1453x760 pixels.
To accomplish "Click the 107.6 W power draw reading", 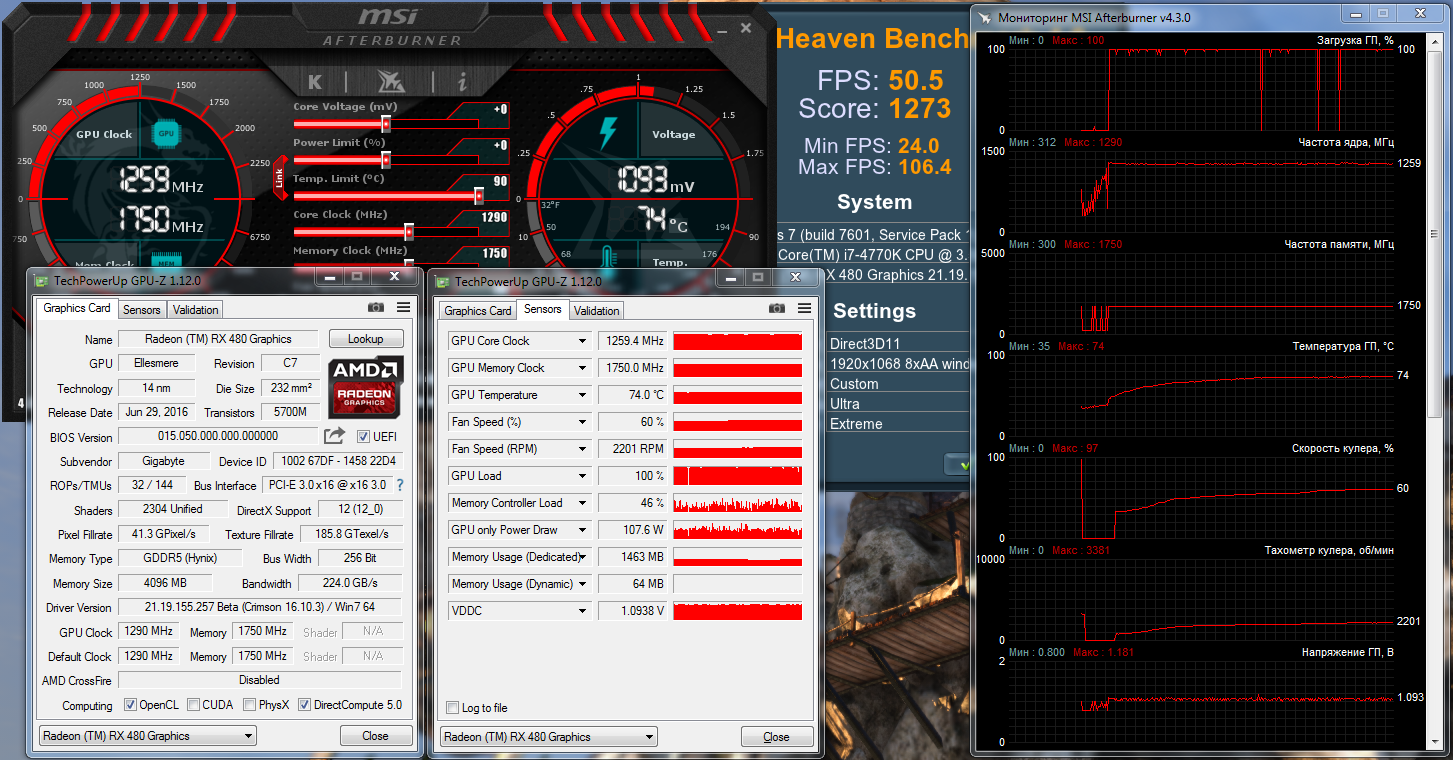I will coord(633,530).
